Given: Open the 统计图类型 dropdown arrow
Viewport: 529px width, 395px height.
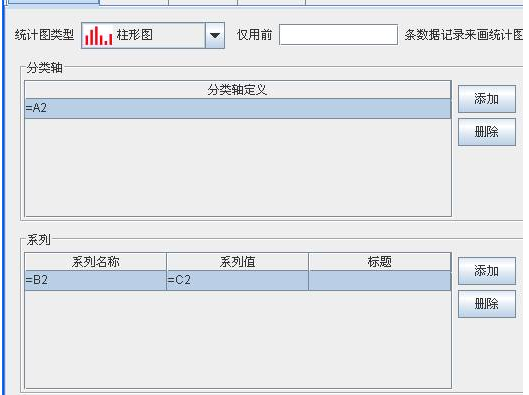Looking at the screenshot, I should point(215,35).
